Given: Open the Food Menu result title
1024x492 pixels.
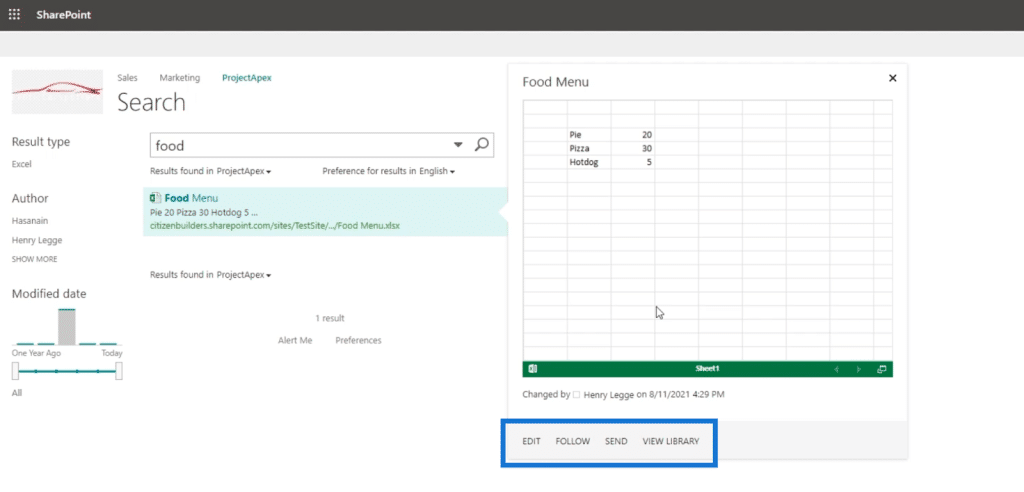Looking at the screenshot, I should (x=191, y=198).
